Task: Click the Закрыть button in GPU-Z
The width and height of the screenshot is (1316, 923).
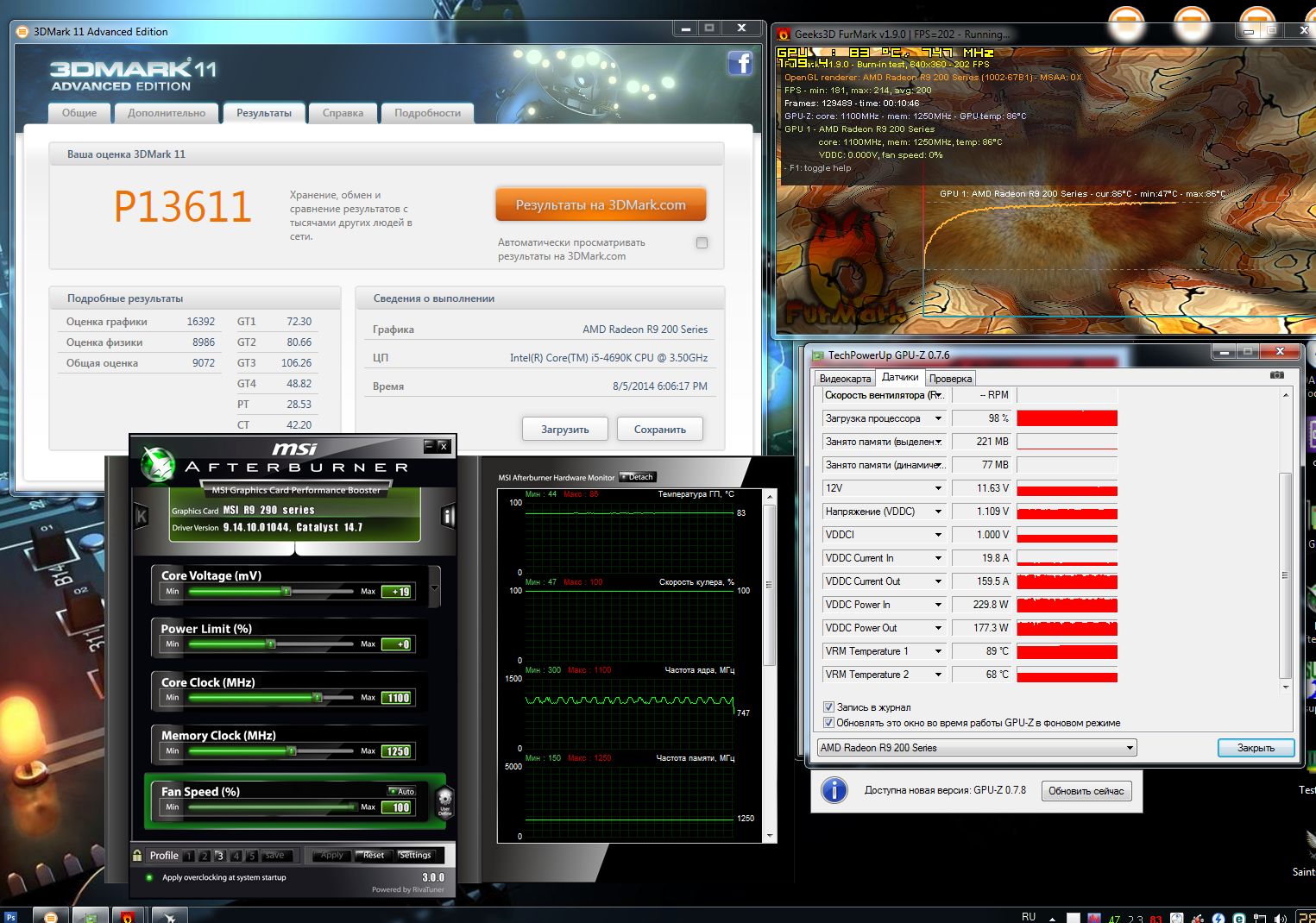Action: 1256,748
